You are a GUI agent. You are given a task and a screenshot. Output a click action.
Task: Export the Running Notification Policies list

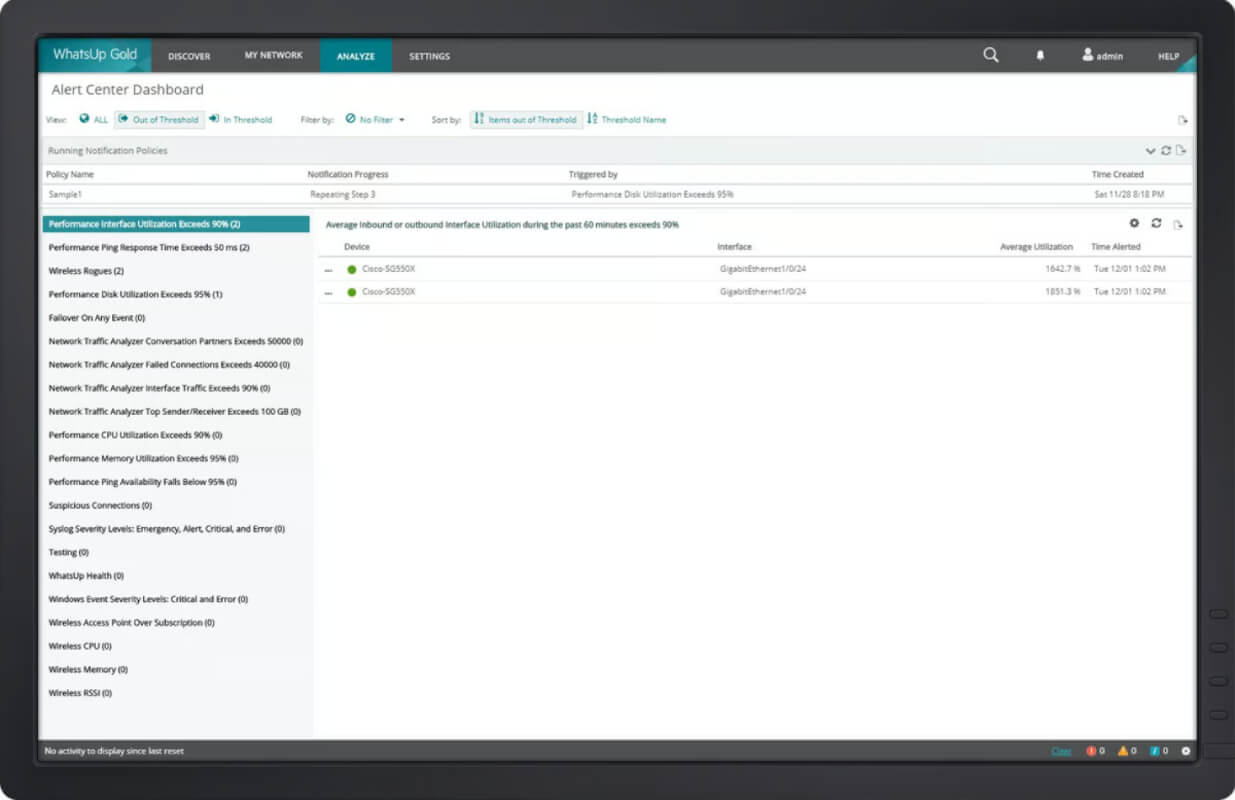coord(1180,151)
